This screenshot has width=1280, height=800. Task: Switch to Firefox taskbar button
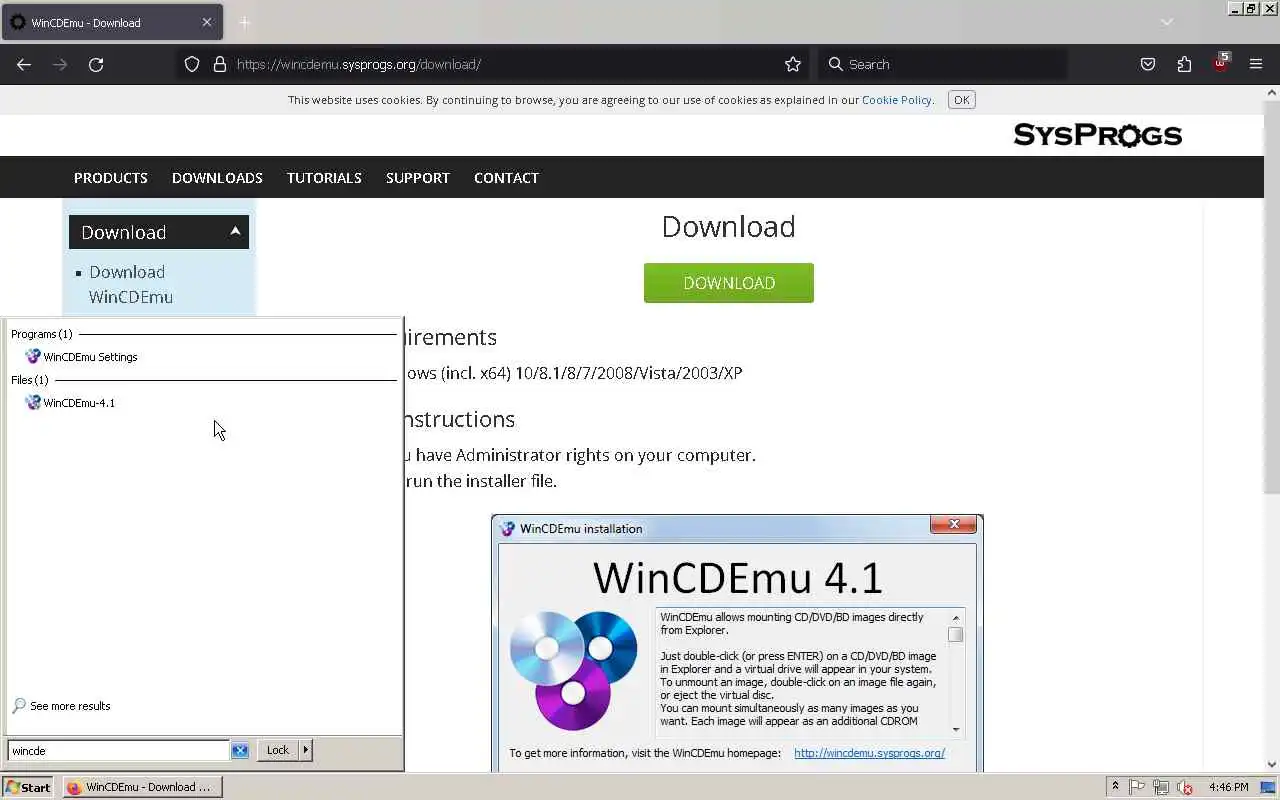coord(142,787)
